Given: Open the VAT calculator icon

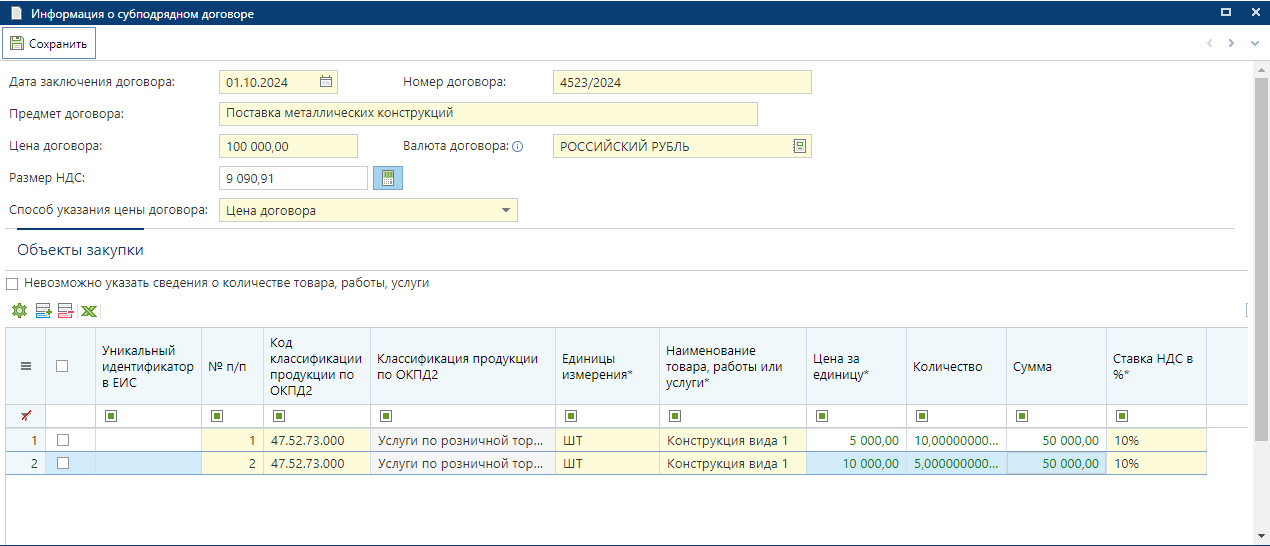Looking at the screenshot, I should coord(387,178).
